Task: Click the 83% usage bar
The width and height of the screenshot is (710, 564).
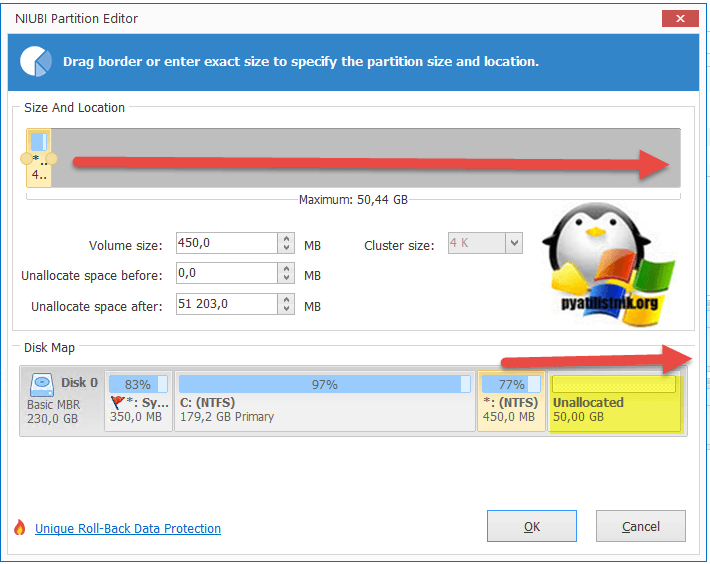Action: click(138, 384)
